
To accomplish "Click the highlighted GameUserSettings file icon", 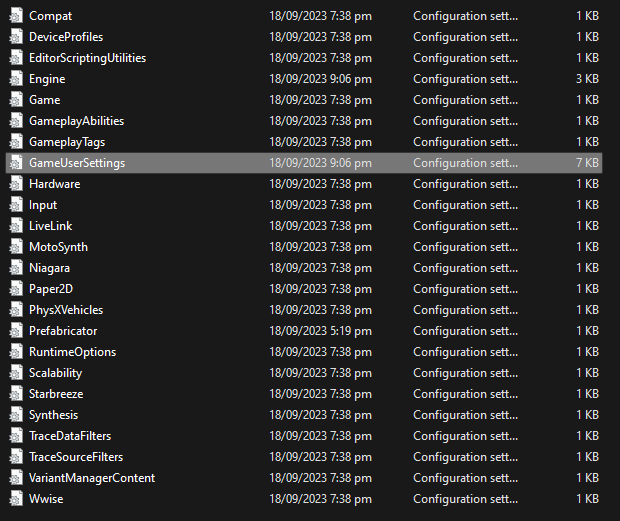I will click(16, 162).
